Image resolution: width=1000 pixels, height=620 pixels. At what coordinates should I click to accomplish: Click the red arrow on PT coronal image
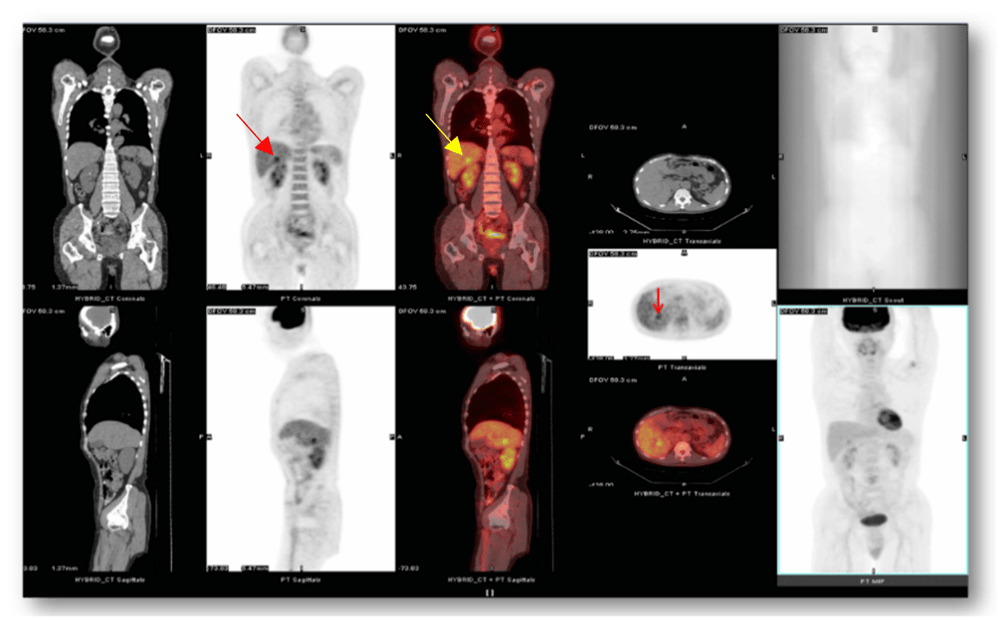pyautogui.click(x=257, y=135)
